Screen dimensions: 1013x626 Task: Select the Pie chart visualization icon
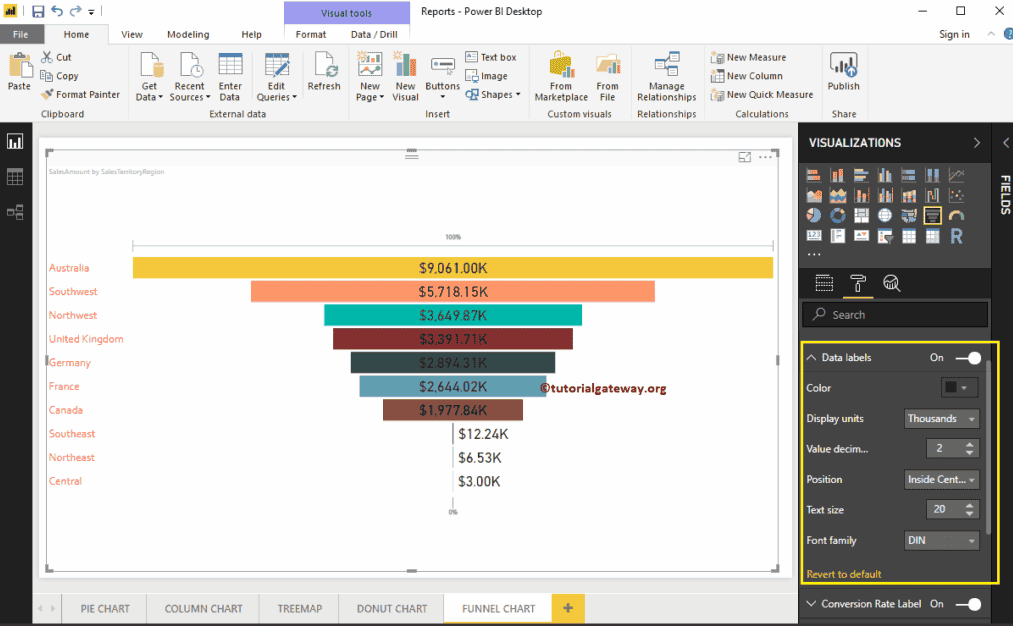[x=814, y=214]
